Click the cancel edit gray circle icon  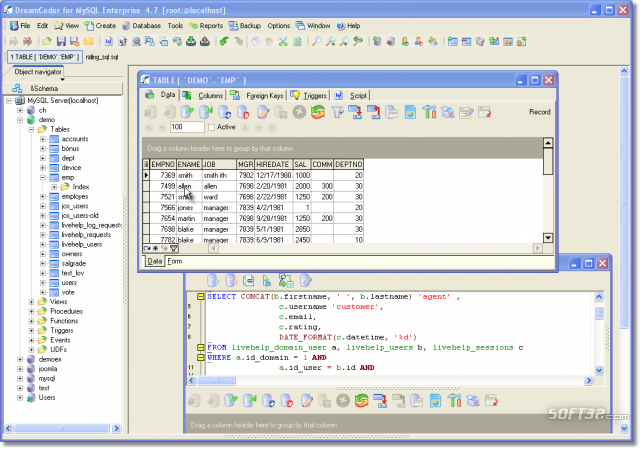pyautogui.click(x=300, y=112)
